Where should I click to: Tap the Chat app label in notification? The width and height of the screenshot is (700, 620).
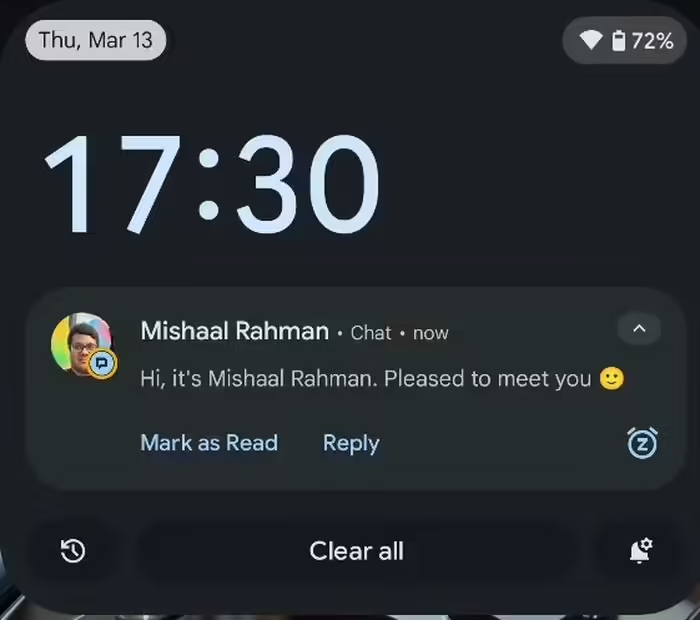(371, 333)
